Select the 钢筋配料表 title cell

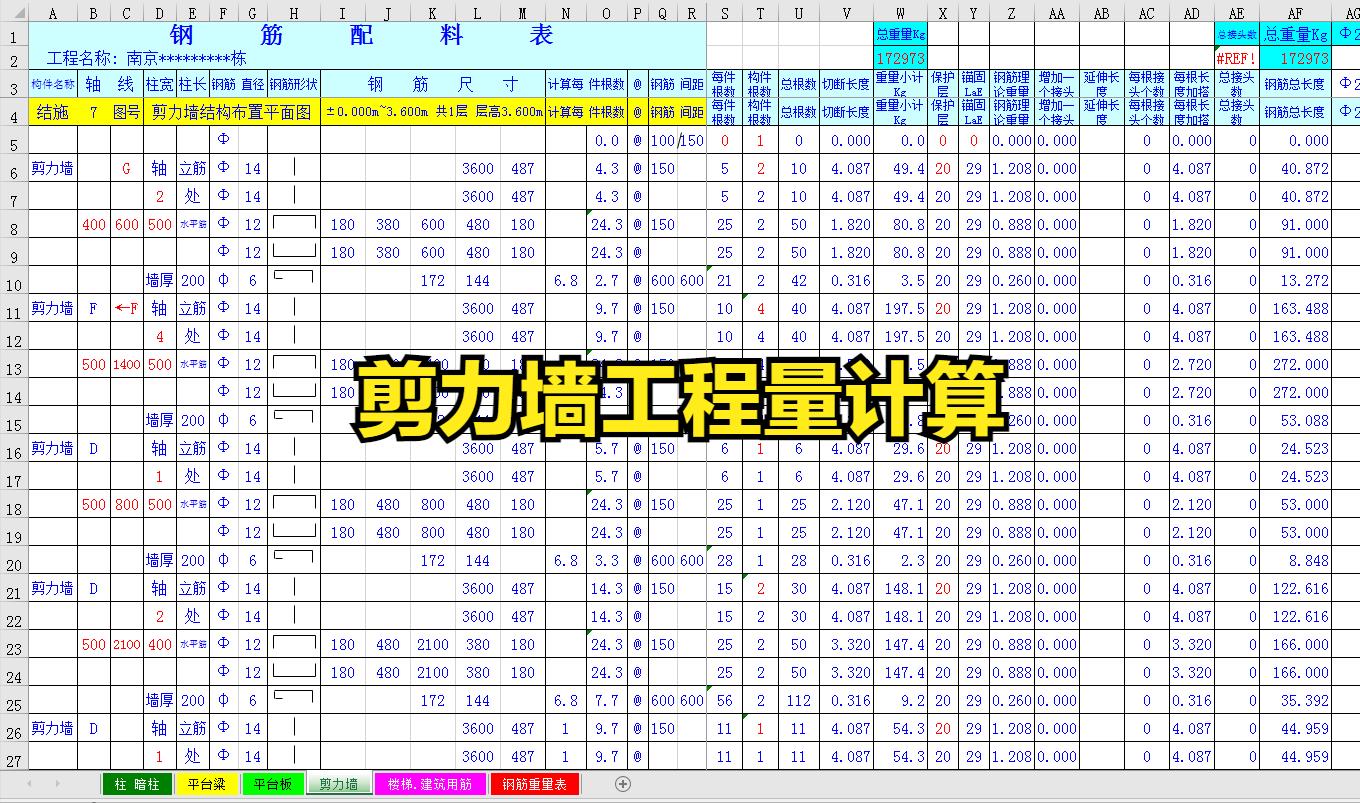coord(367,35)
